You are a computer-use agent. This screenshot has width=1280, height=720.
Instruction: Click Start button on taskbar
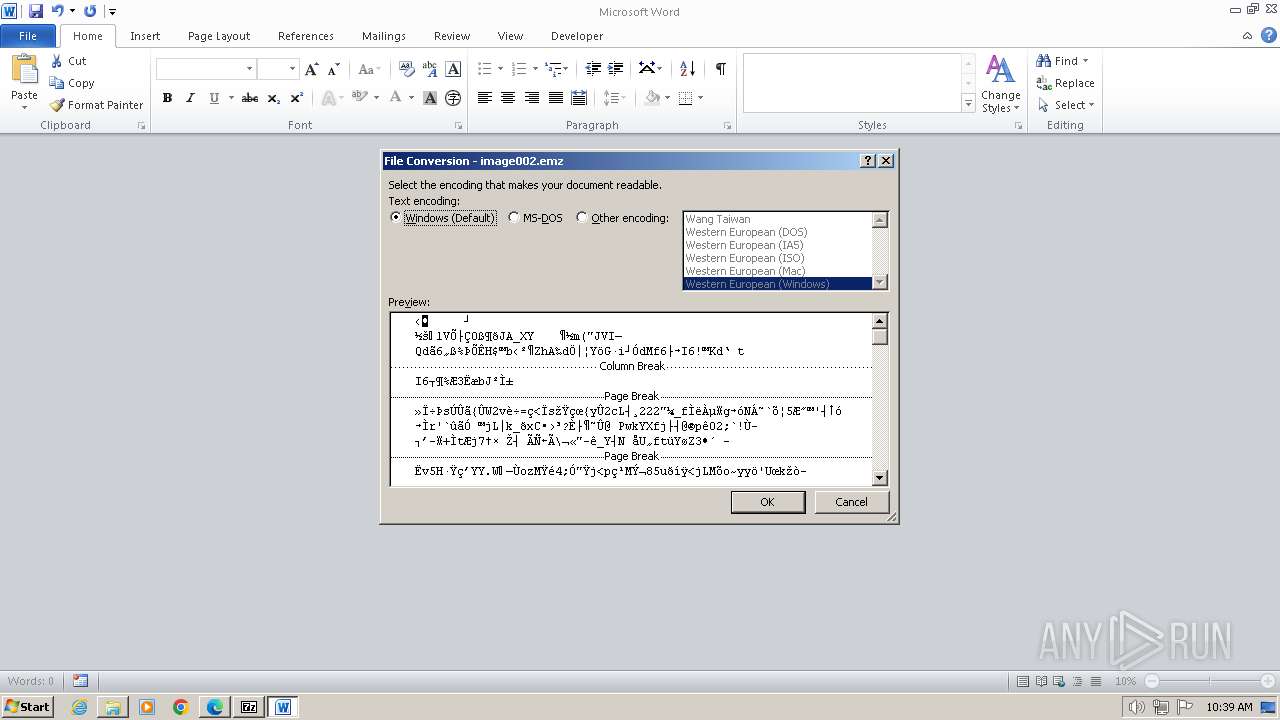point(27,707)
